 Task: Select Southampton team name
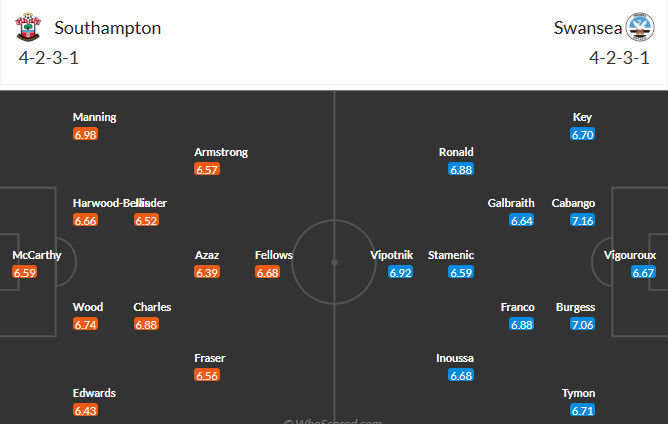point(108,28)
